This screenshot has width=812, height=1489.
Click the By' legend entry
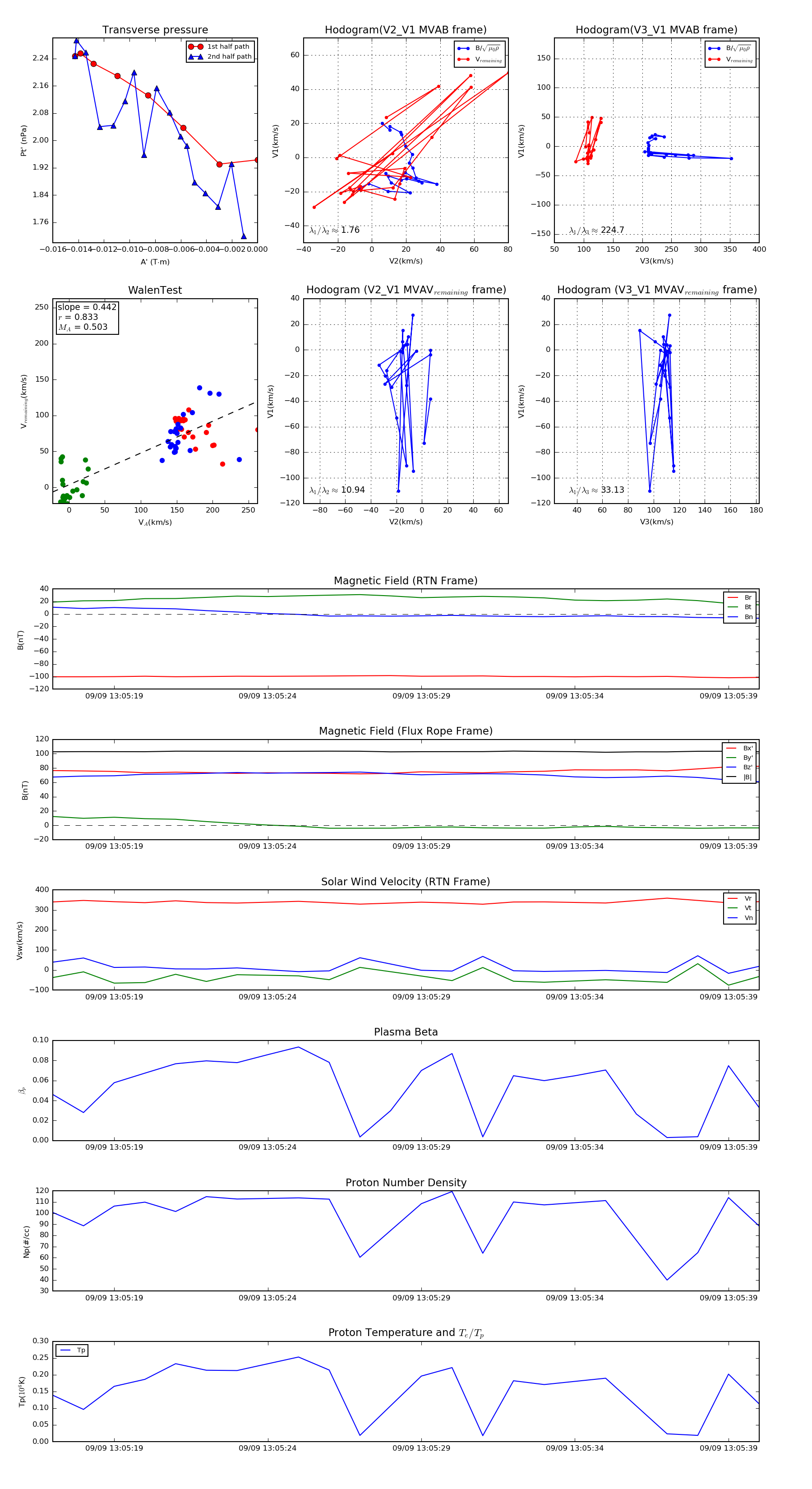739,758
